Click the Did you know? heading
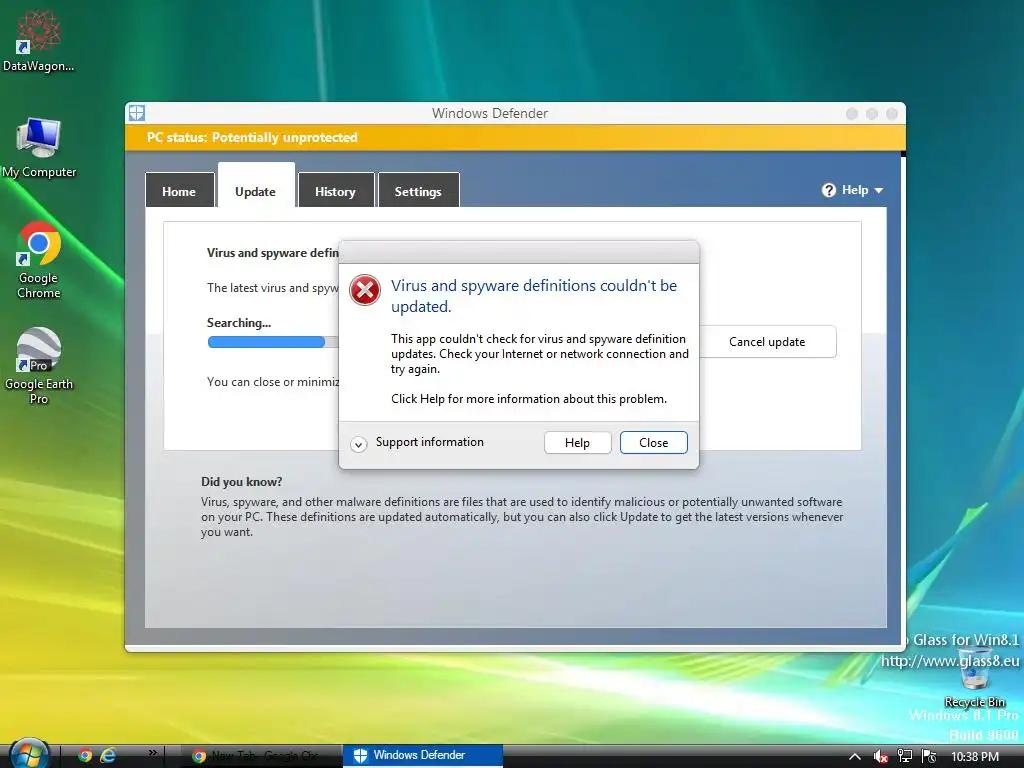Image resolution: width=1024 pixels, height=768 pixels. click(242, 482)
